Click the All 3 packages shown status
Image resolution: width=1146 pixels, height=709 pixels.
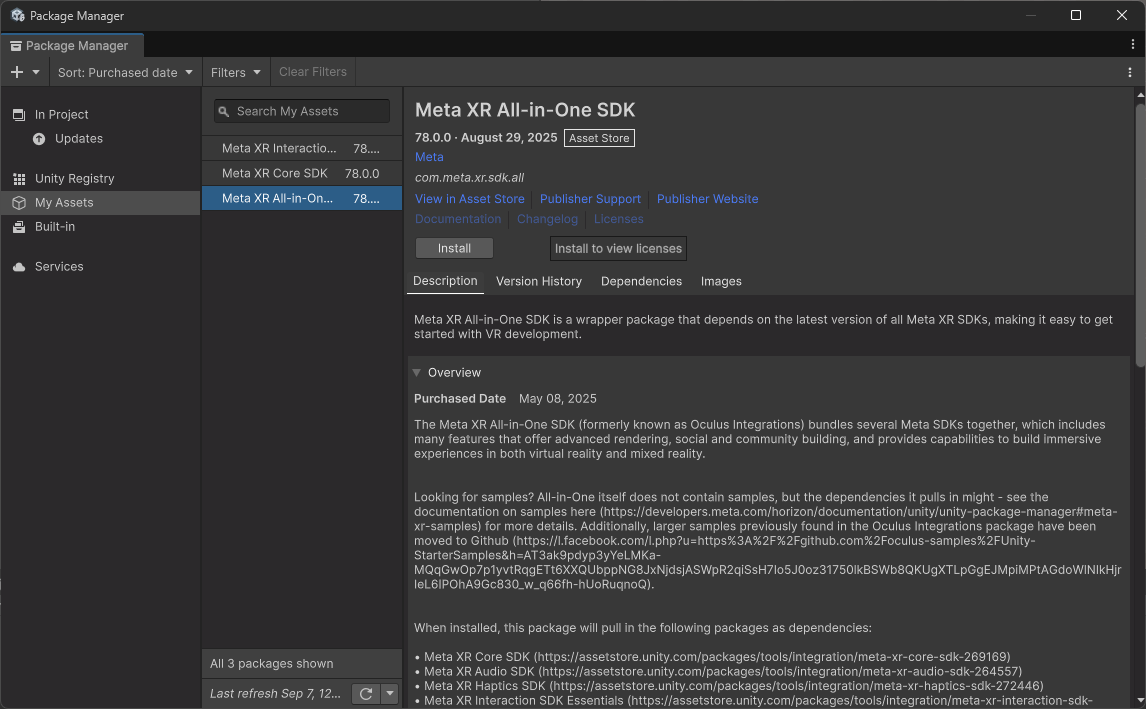coord(271,664)
